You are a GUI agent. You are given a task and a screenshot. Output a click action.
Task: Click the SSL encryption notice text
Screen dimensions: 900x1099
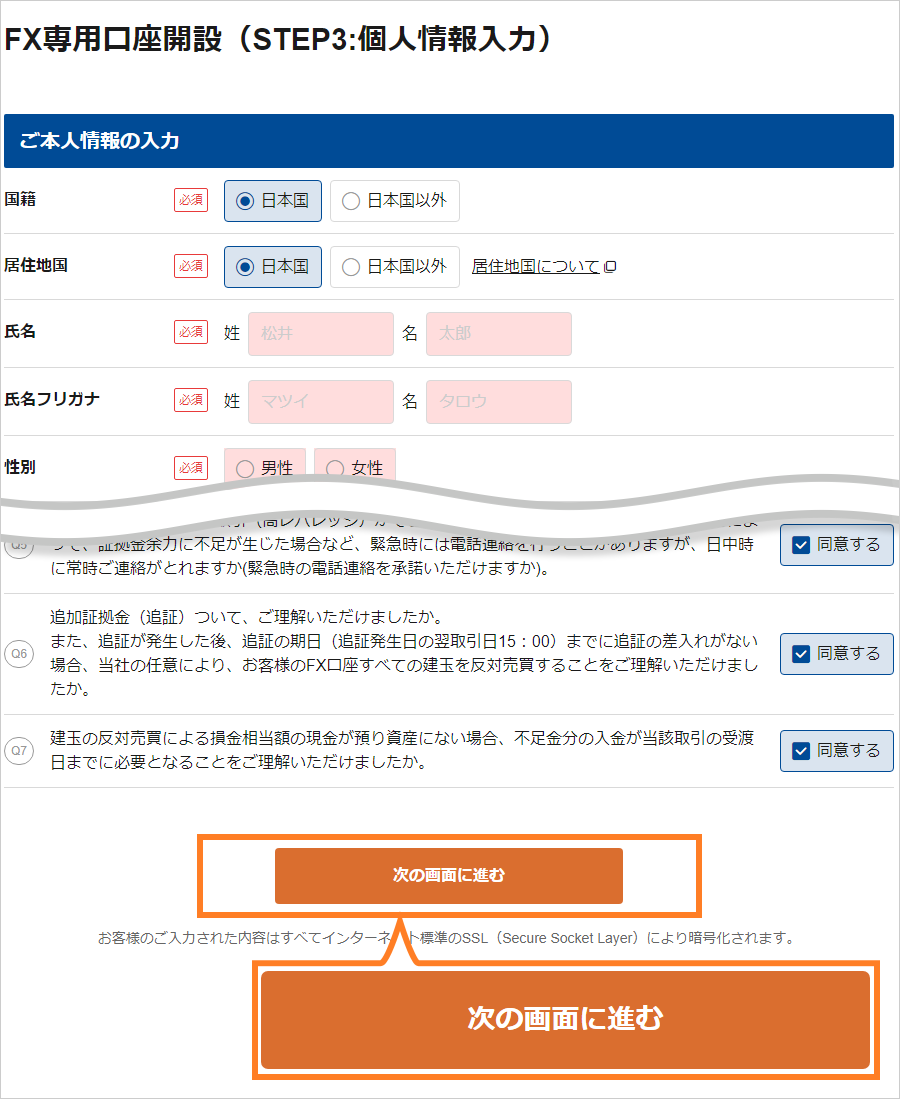coord(447,938)
